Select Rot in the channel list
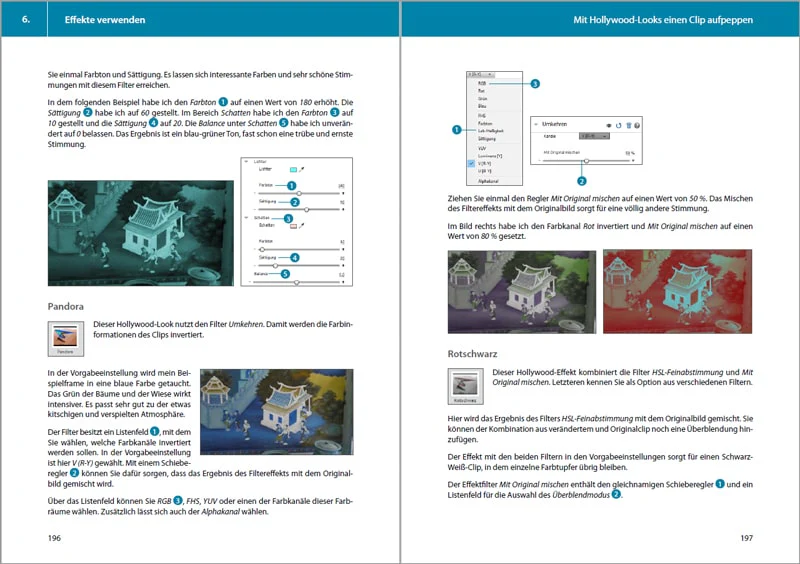Viewport: 800px width, 564px height. point(481,91)
